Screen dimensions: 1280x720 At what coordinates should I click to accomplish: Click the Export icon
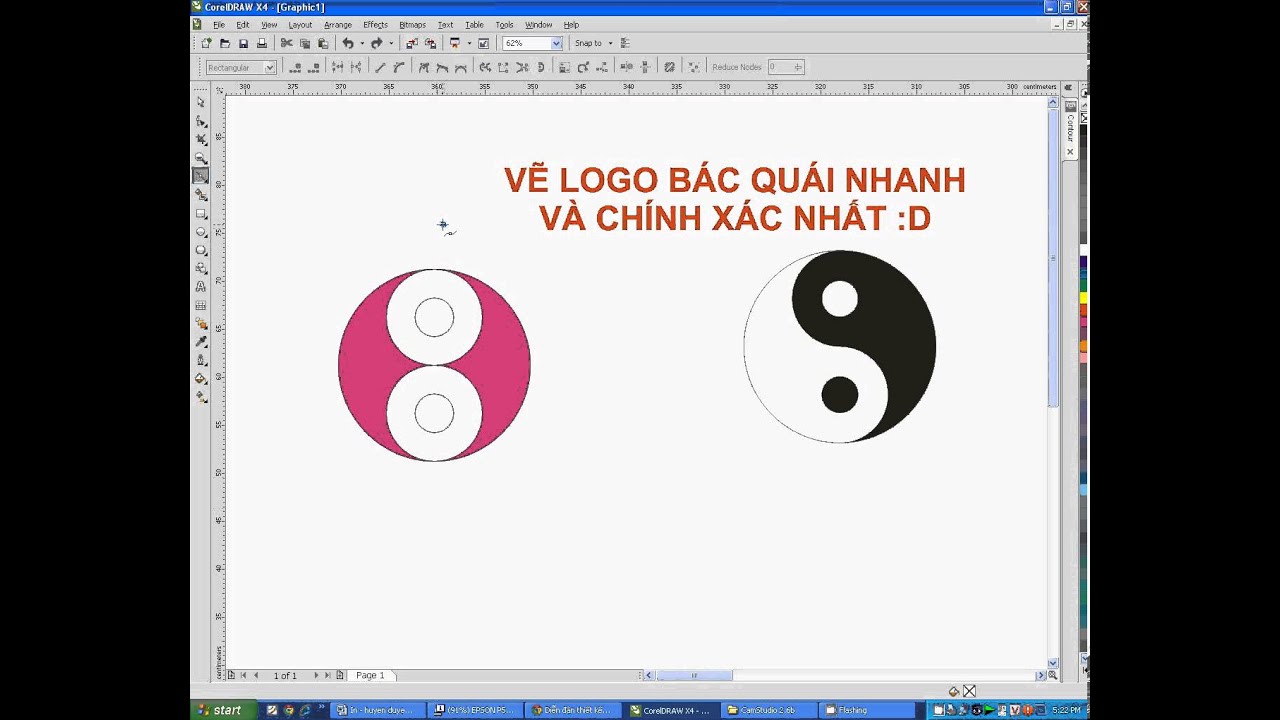430,43
